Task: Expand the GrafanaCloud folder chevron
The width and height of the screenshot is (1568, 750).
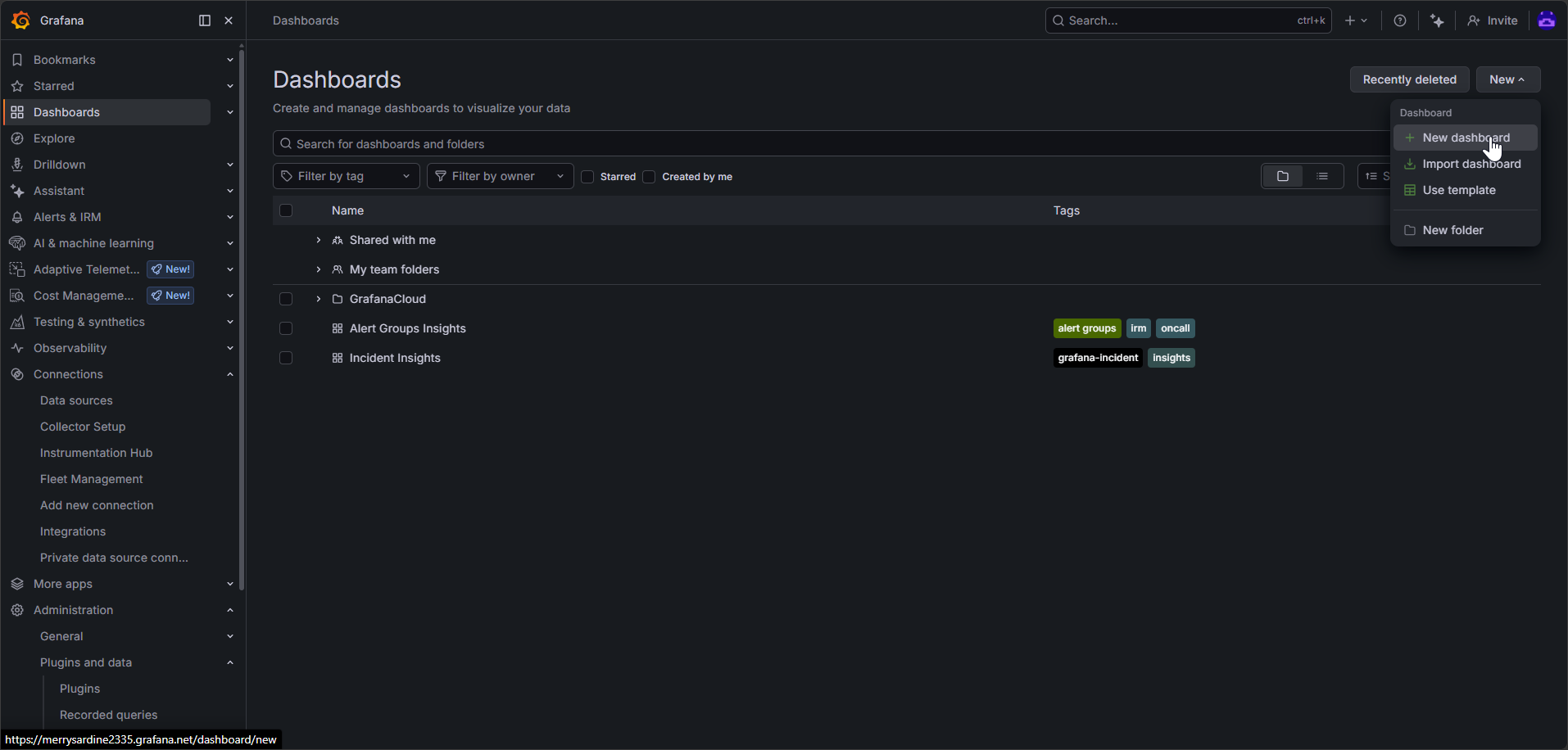Action: 319,299
